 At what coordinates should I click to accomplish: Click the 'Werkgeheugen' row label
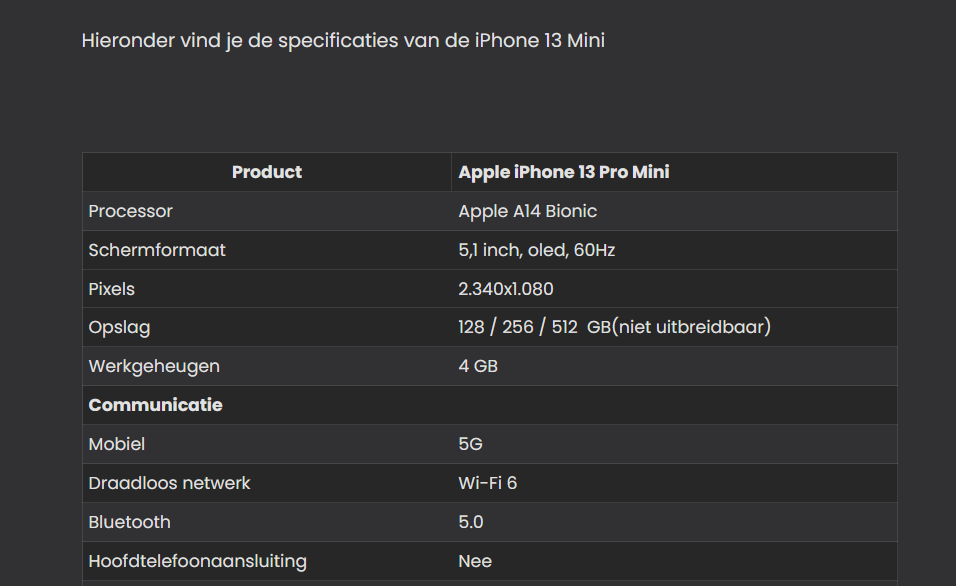(154, 366)
